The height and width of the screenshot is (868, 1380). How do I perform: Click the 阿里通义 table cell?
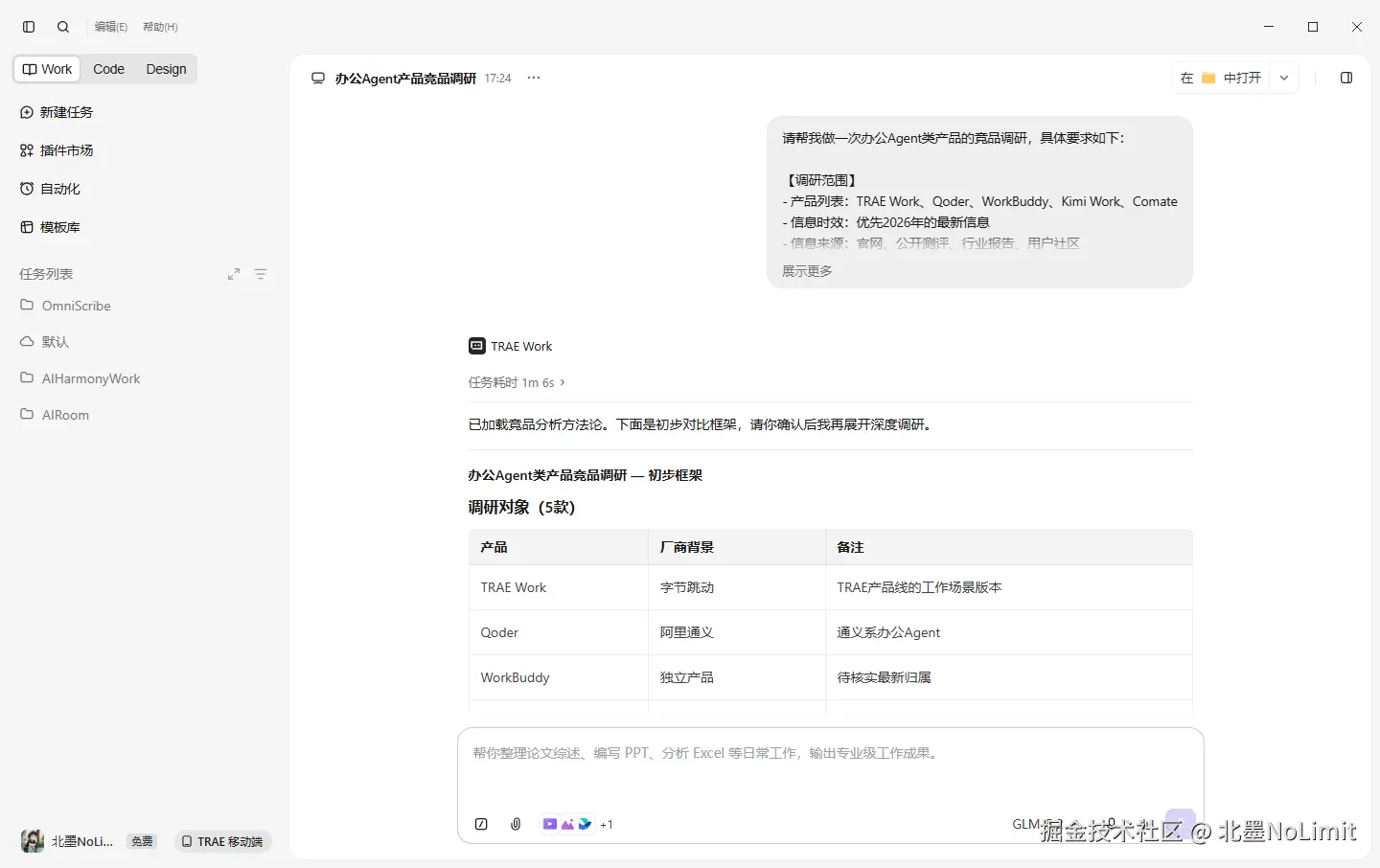click(x=737, y=632)
